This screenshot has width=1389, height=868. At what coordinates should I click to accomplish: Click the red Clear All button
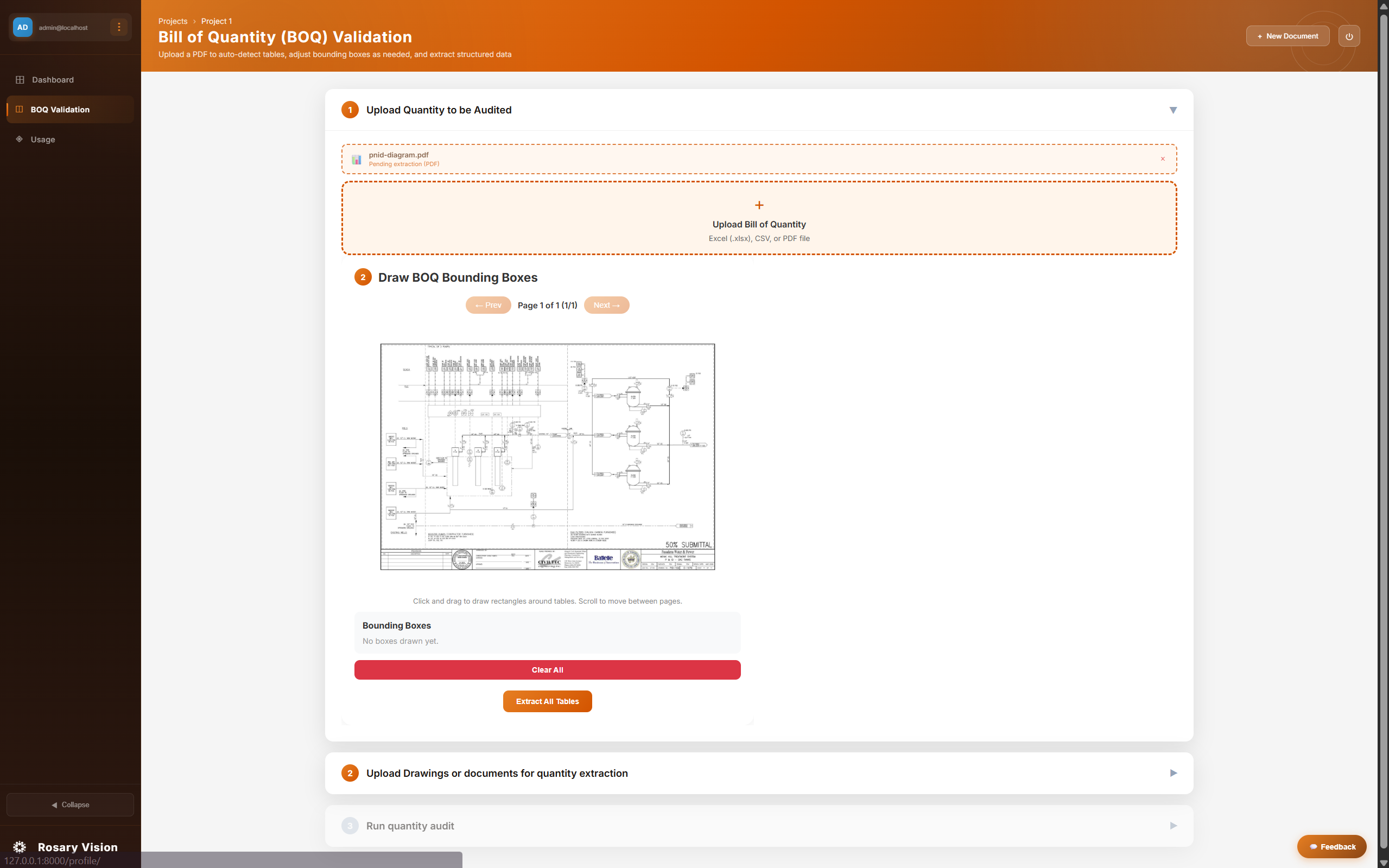[547, 670]
